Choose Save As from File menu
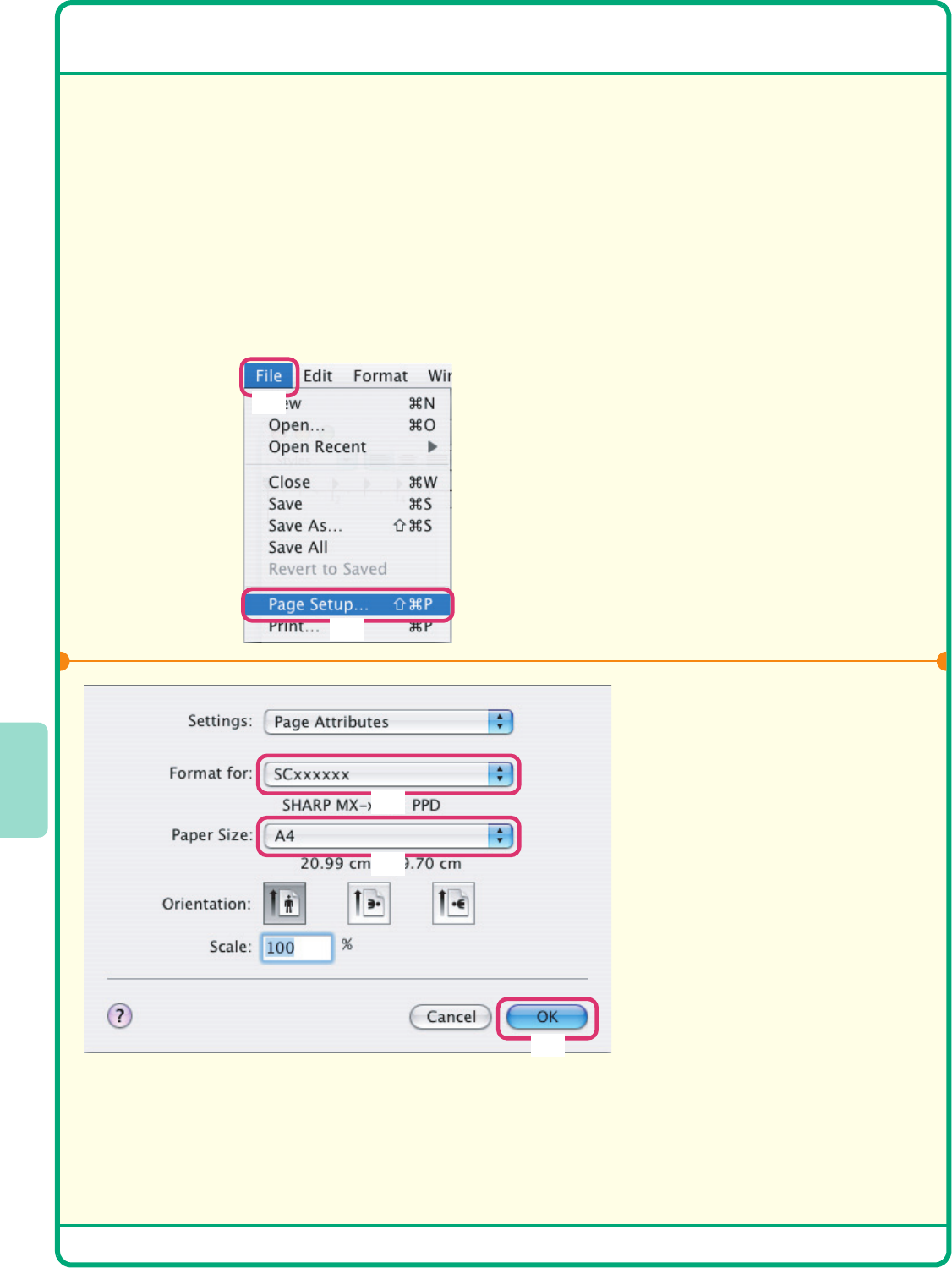 (x=305, y=526)
